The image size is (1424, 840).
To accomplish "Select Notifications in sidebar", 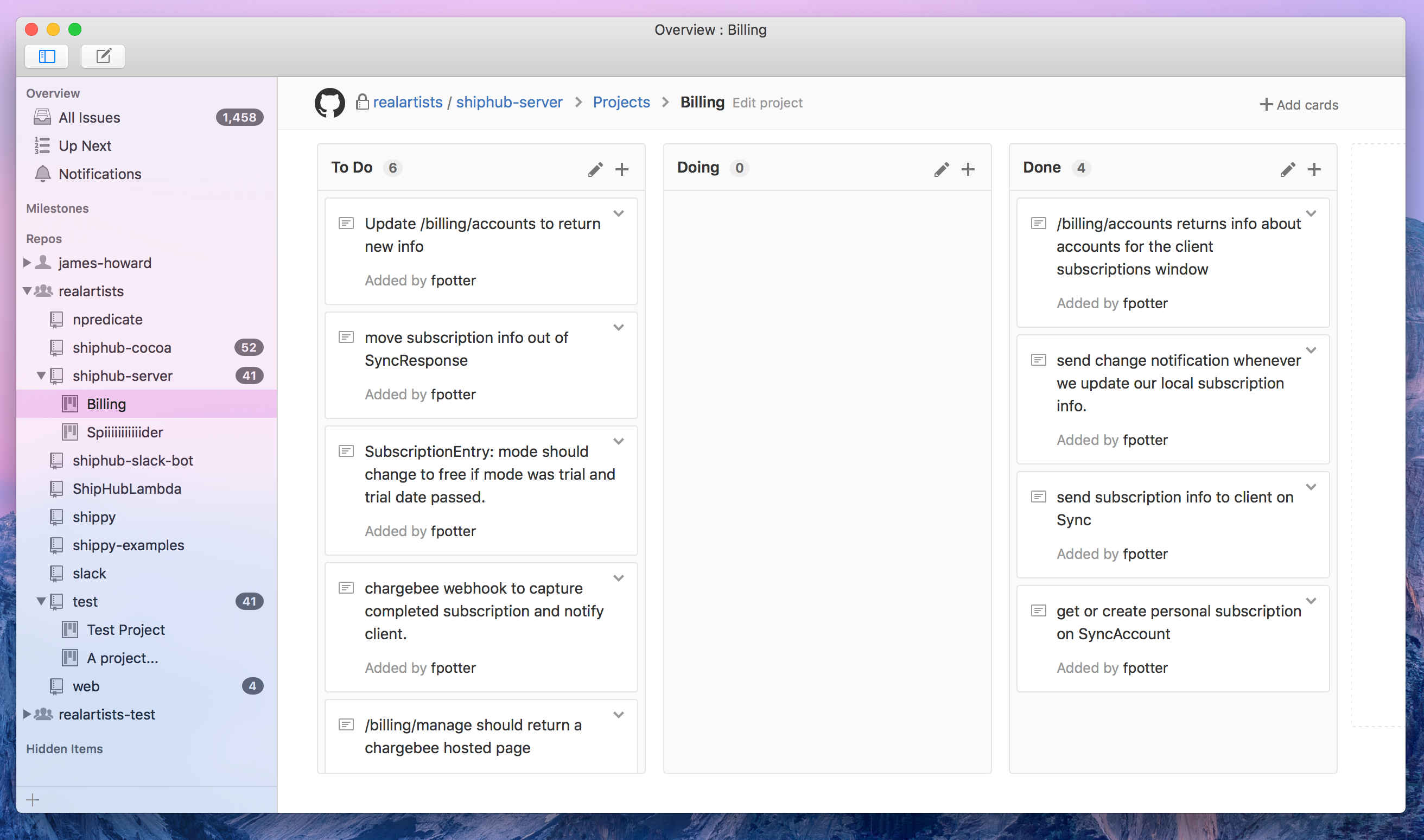I will coord(147,174).
